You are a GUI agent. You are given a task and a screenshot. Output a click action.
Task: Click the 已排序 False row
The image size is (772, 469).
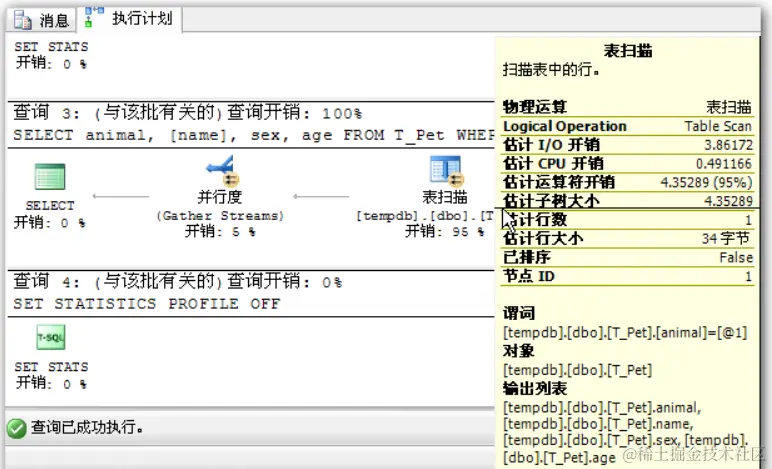[627, 257]
